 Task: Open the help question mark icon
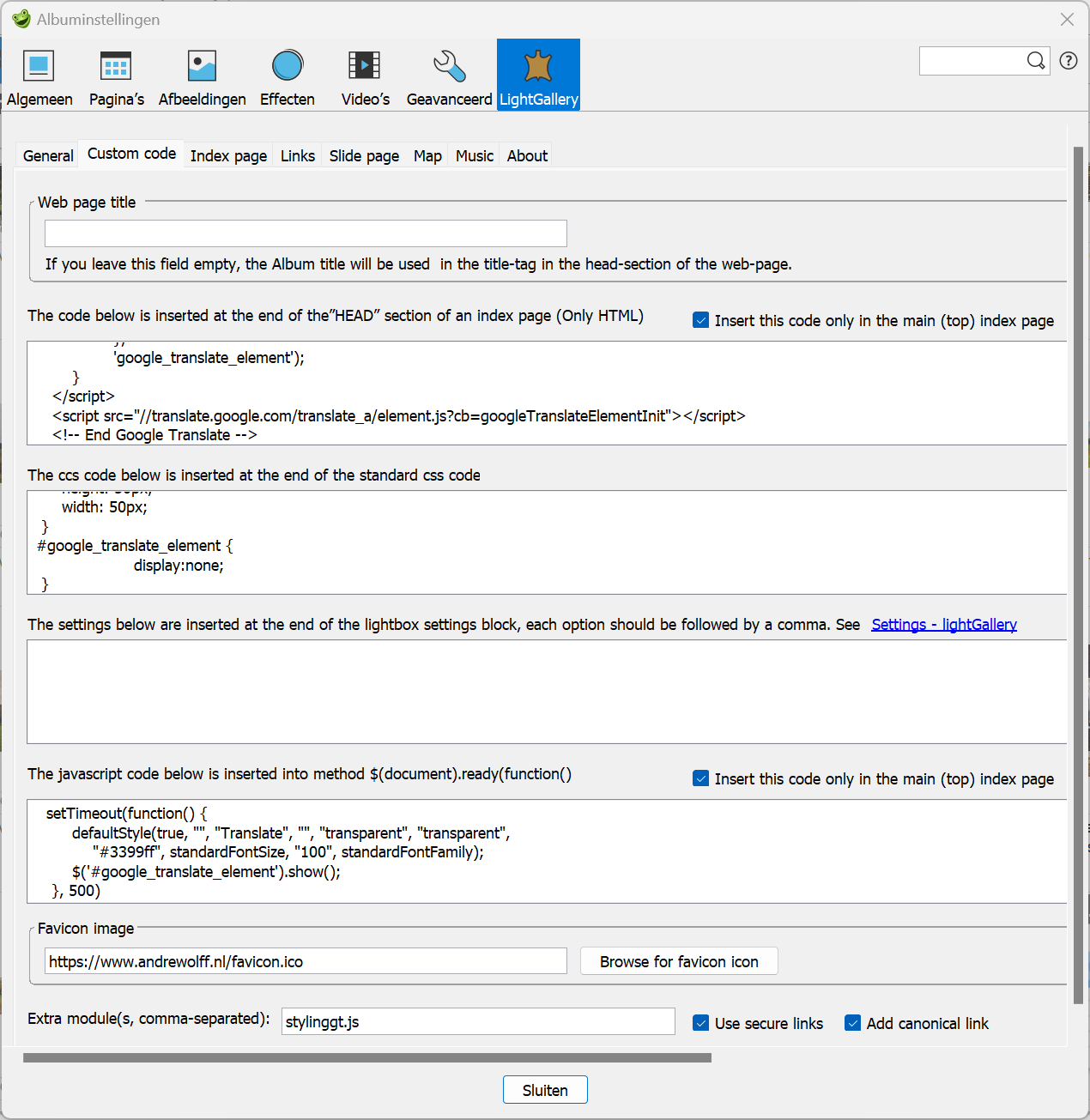click(1068, 60)
